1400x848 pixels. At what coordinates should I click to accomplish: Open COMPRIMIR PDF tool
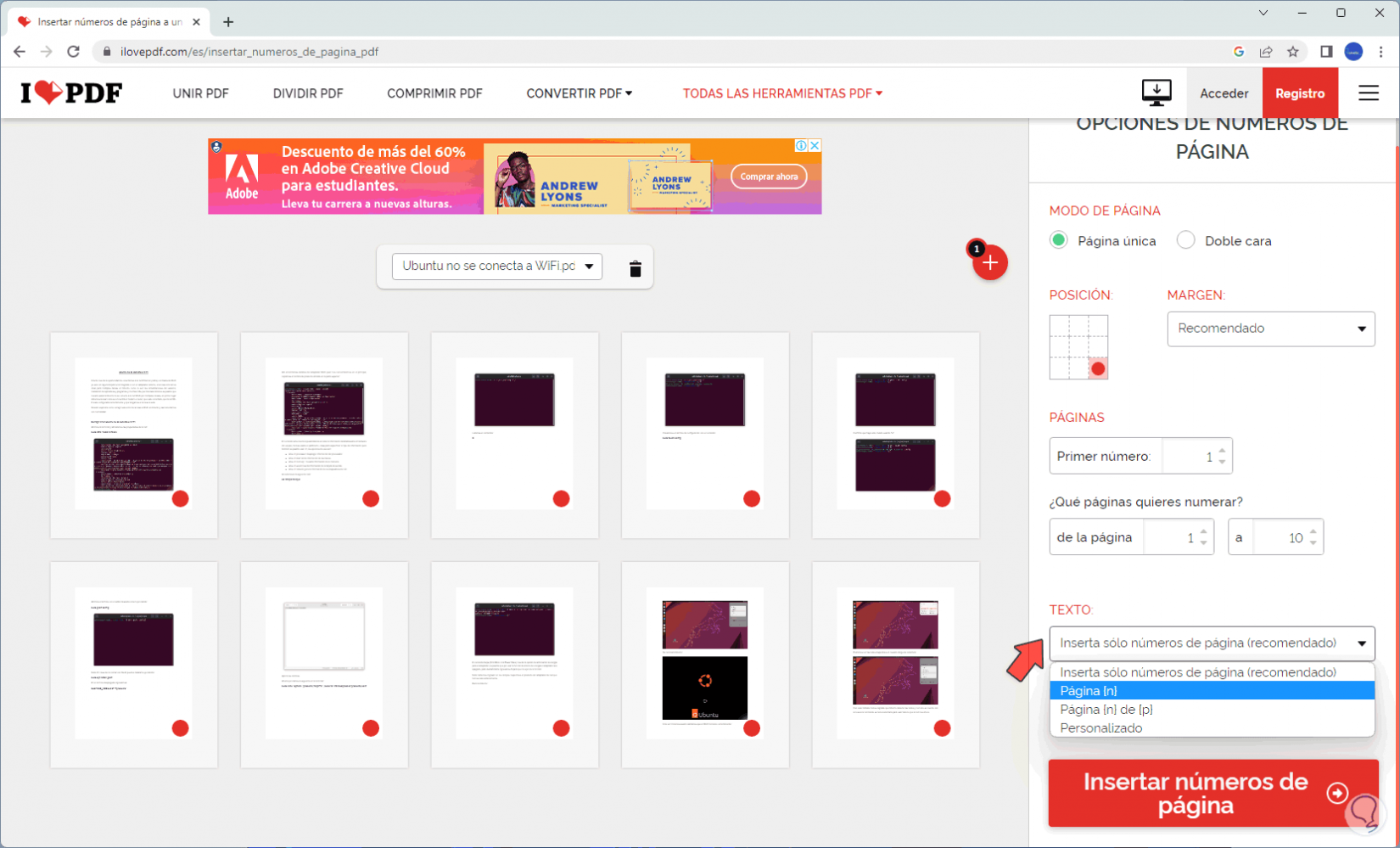pyautogui.click(x=434, y=93)
